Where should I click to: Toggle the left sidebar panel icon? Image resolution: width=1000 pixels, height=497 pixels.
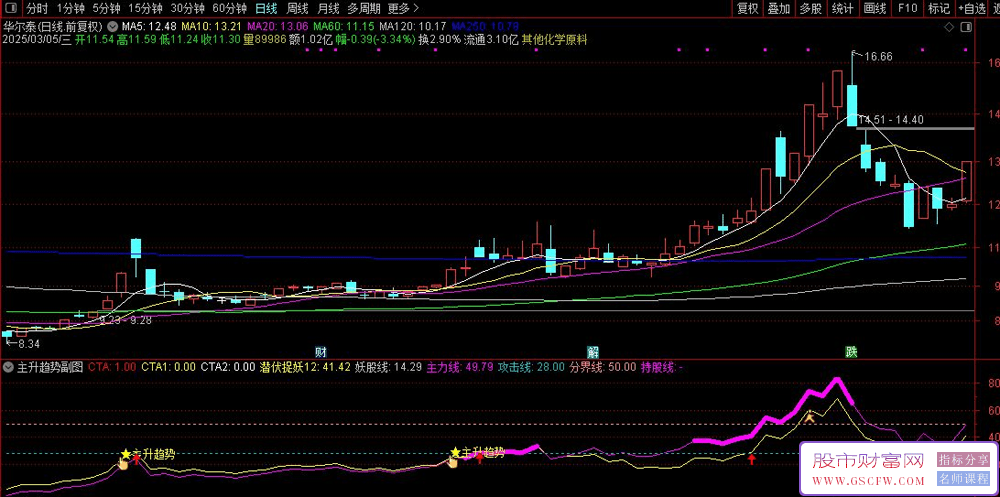(9, 8)
